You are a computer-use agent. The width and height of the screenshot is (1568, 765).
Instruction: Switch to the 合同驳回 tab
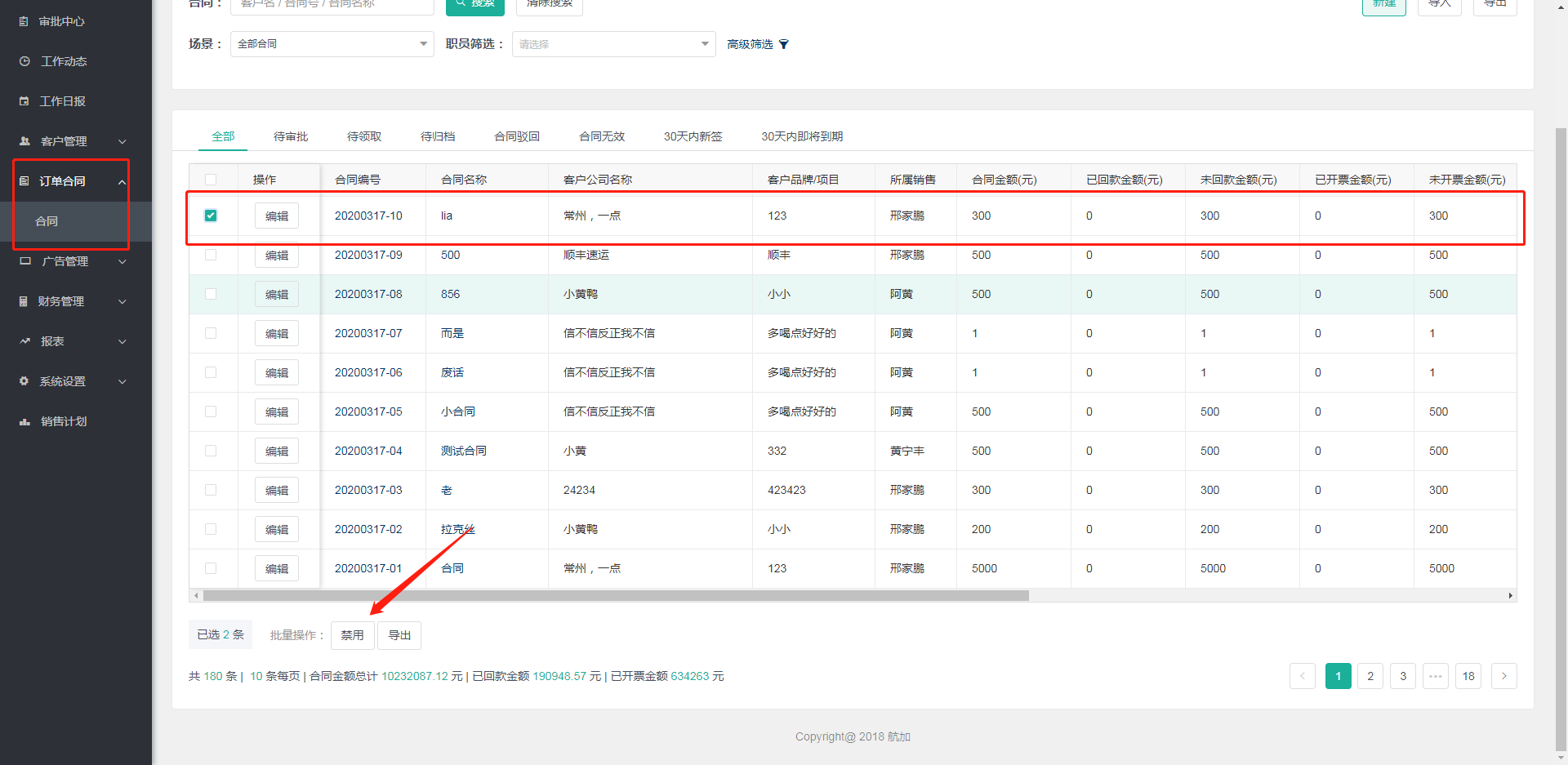tap(517, 136)
